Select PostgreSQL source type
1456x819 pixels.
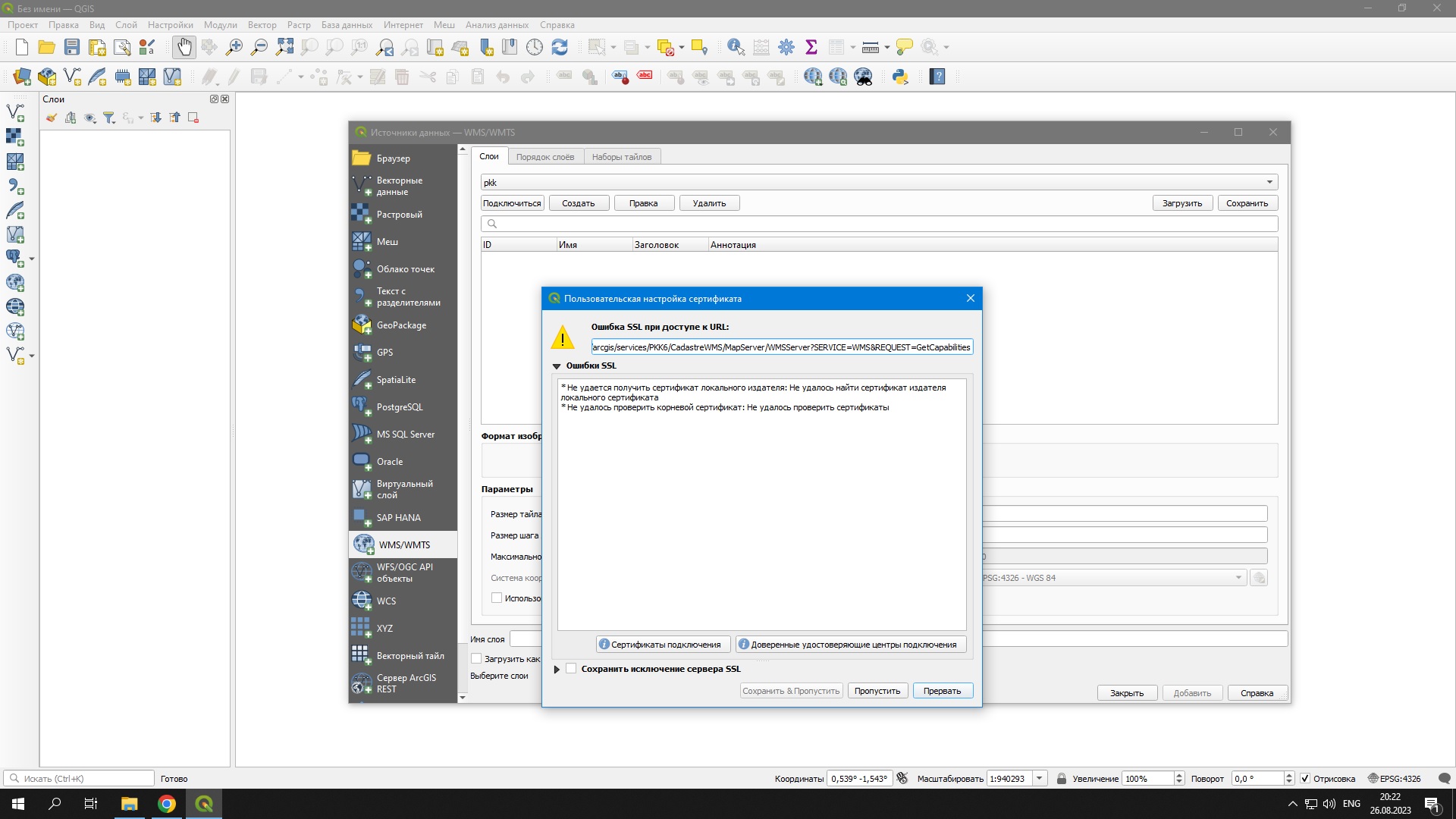[403, 407]
